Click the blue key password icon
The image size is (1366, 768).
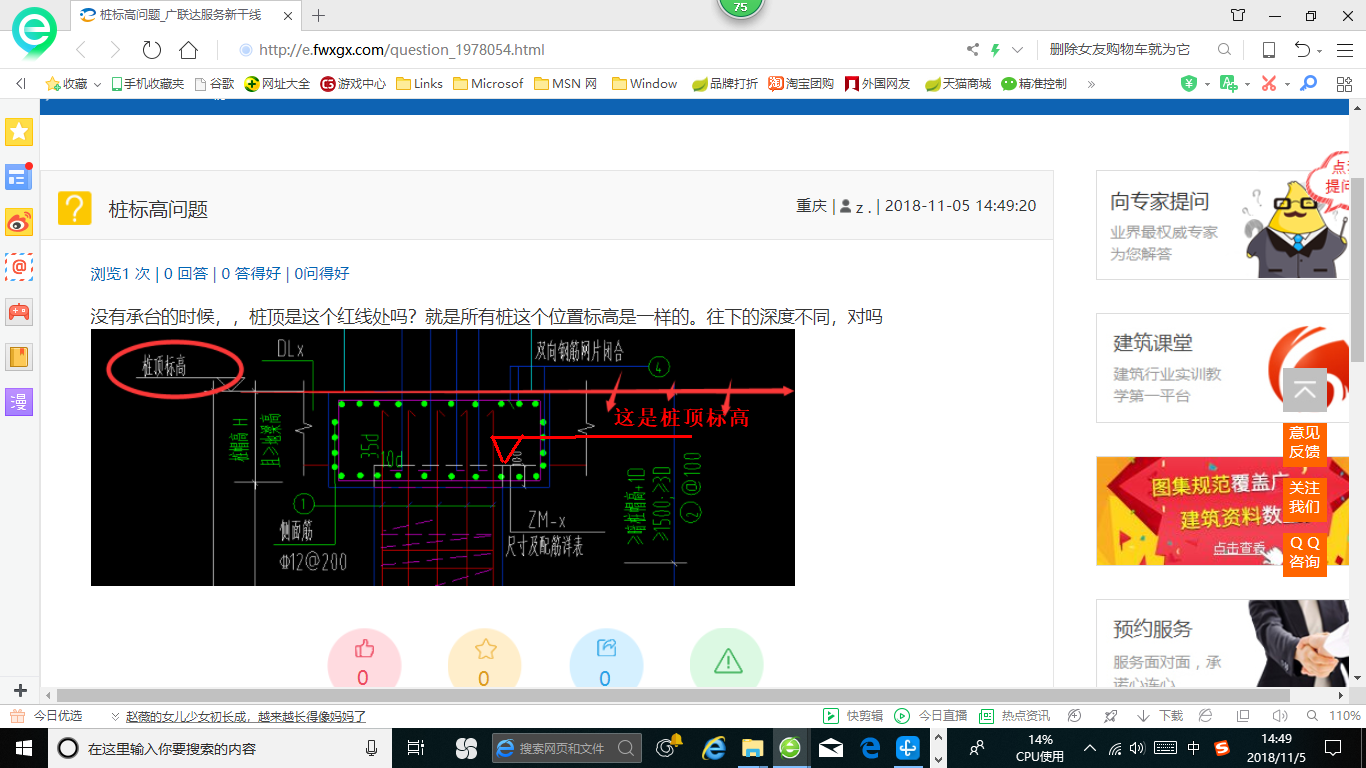pos(1308,84)
